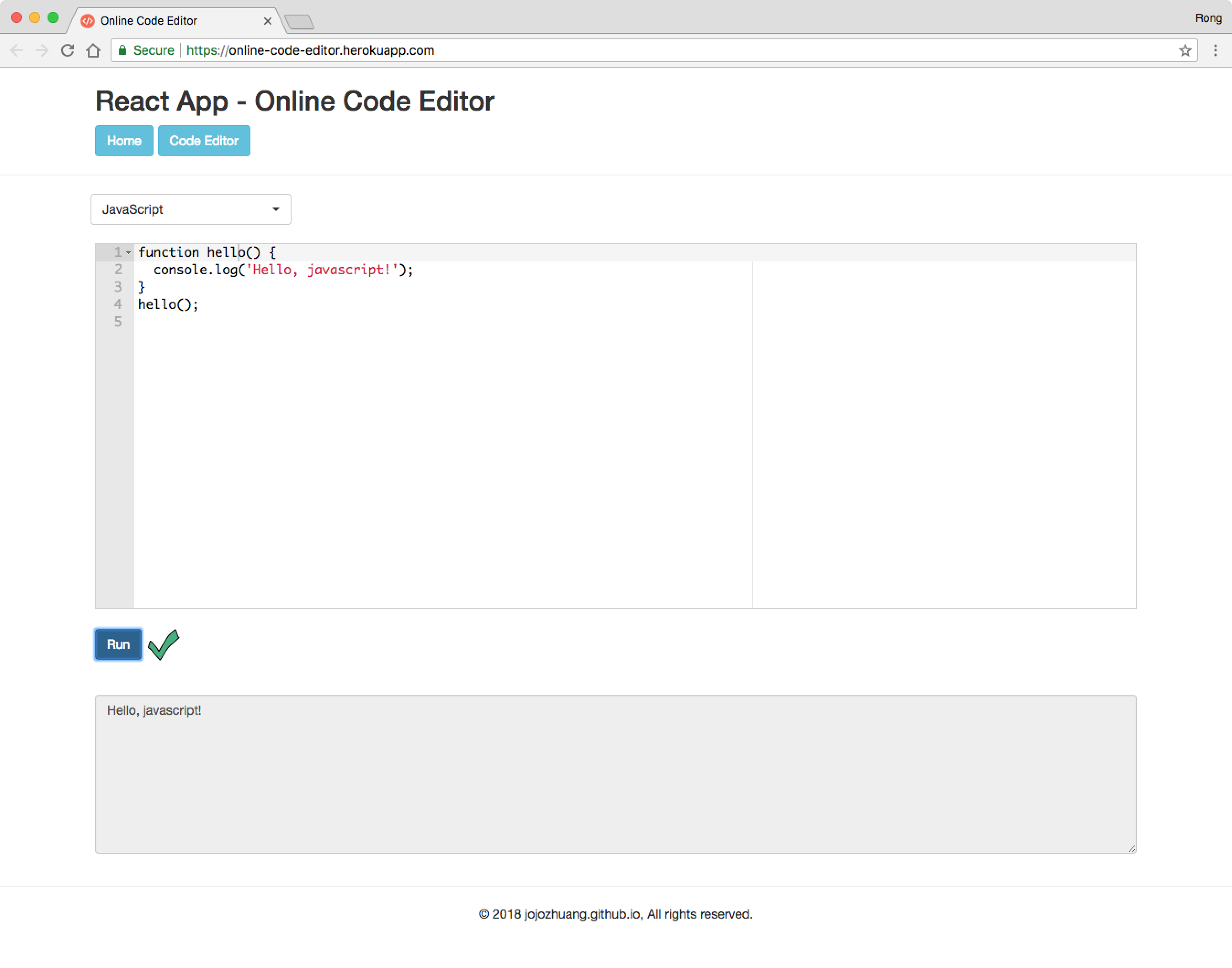Viewport: 1232px width, 968px height.
Task: Open the JavaScript language dropdown
Action: click(191, 209)
